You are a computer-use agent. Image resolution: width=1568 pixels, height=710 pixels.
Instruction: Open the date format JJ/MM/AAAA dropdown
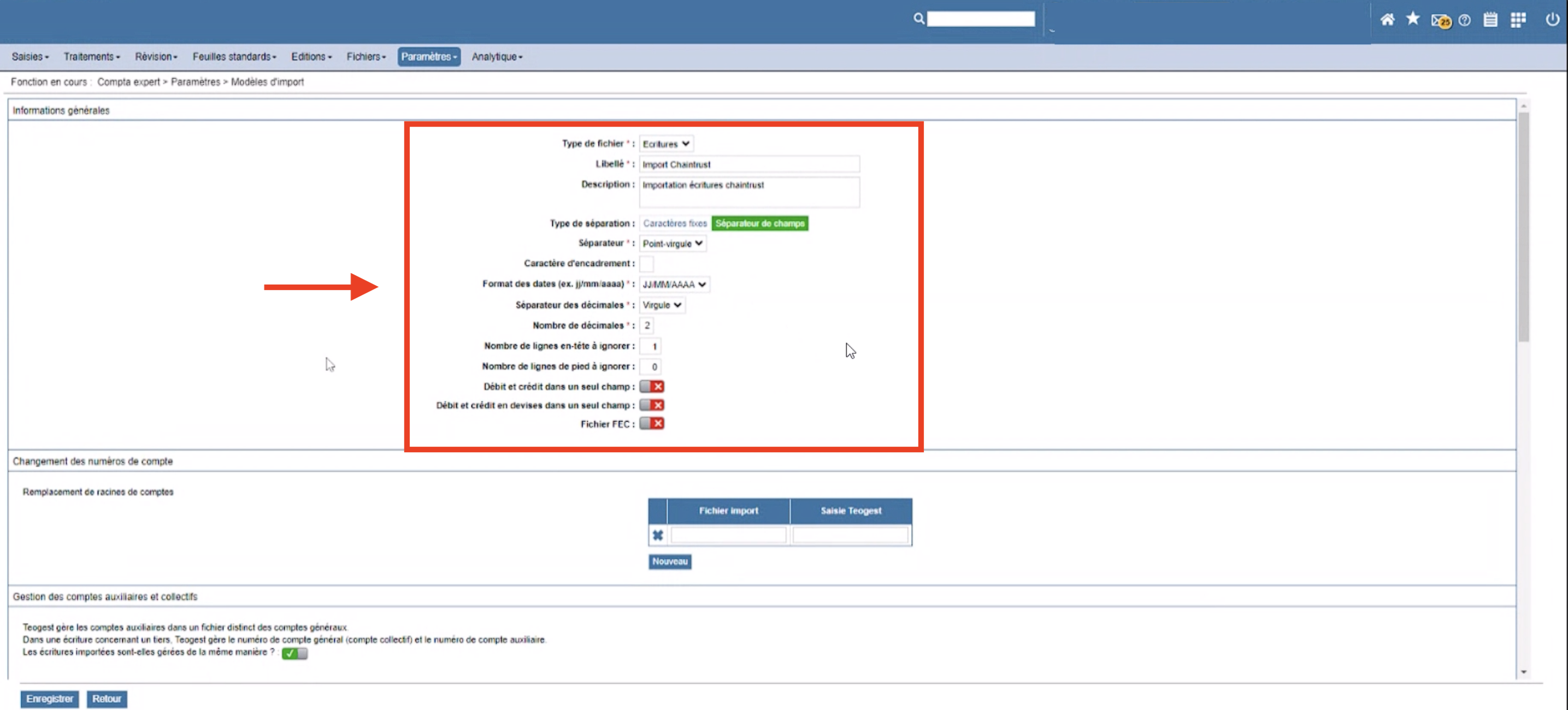click(674, 284)
